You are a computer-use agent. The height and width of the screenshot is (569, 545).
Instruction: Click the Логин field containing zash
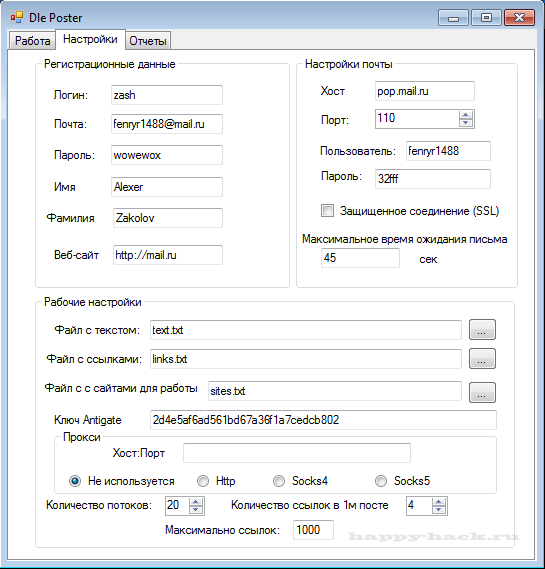coord(167,95)
